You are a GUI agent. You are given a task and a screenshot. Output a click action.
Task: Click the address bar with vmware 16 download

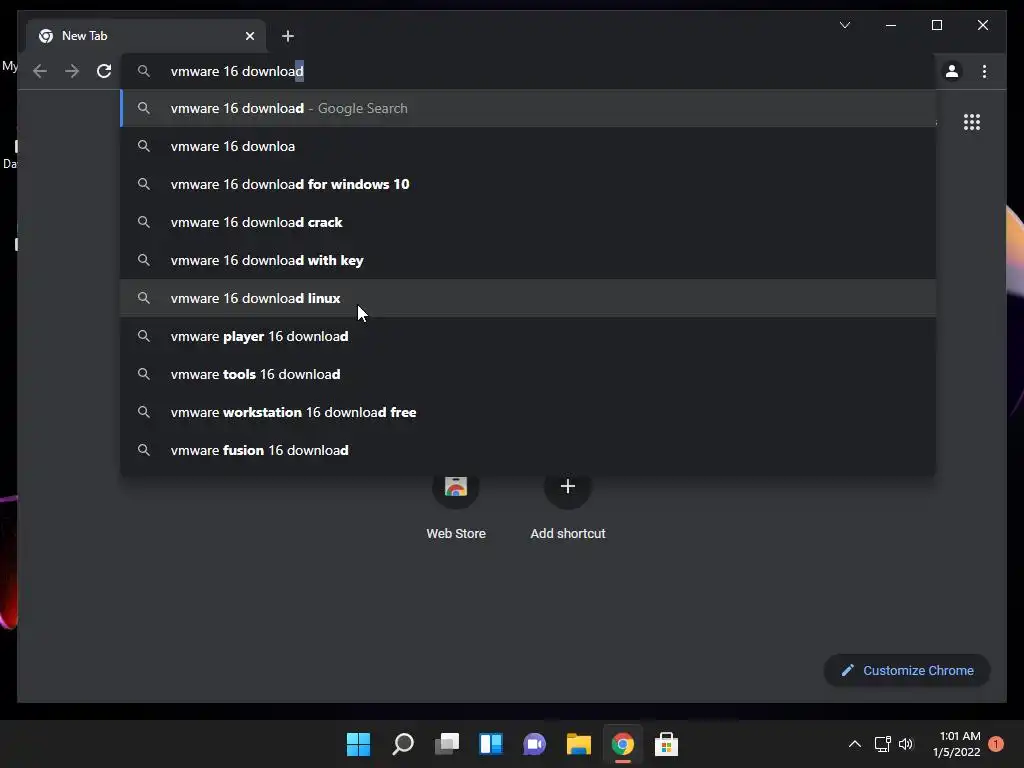[529, 71]
